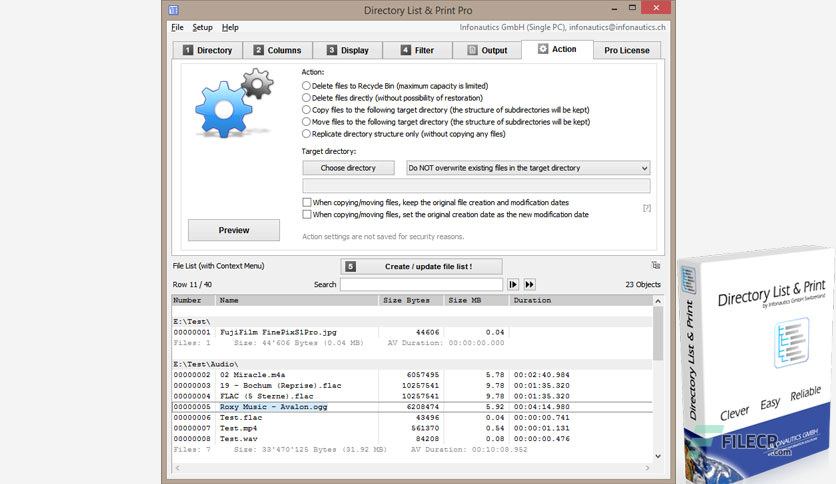Image resolution: width=836 pixels, height=484 pixels.
Task: Click the E:\Test\ folder heading
Action: point(192,321)
